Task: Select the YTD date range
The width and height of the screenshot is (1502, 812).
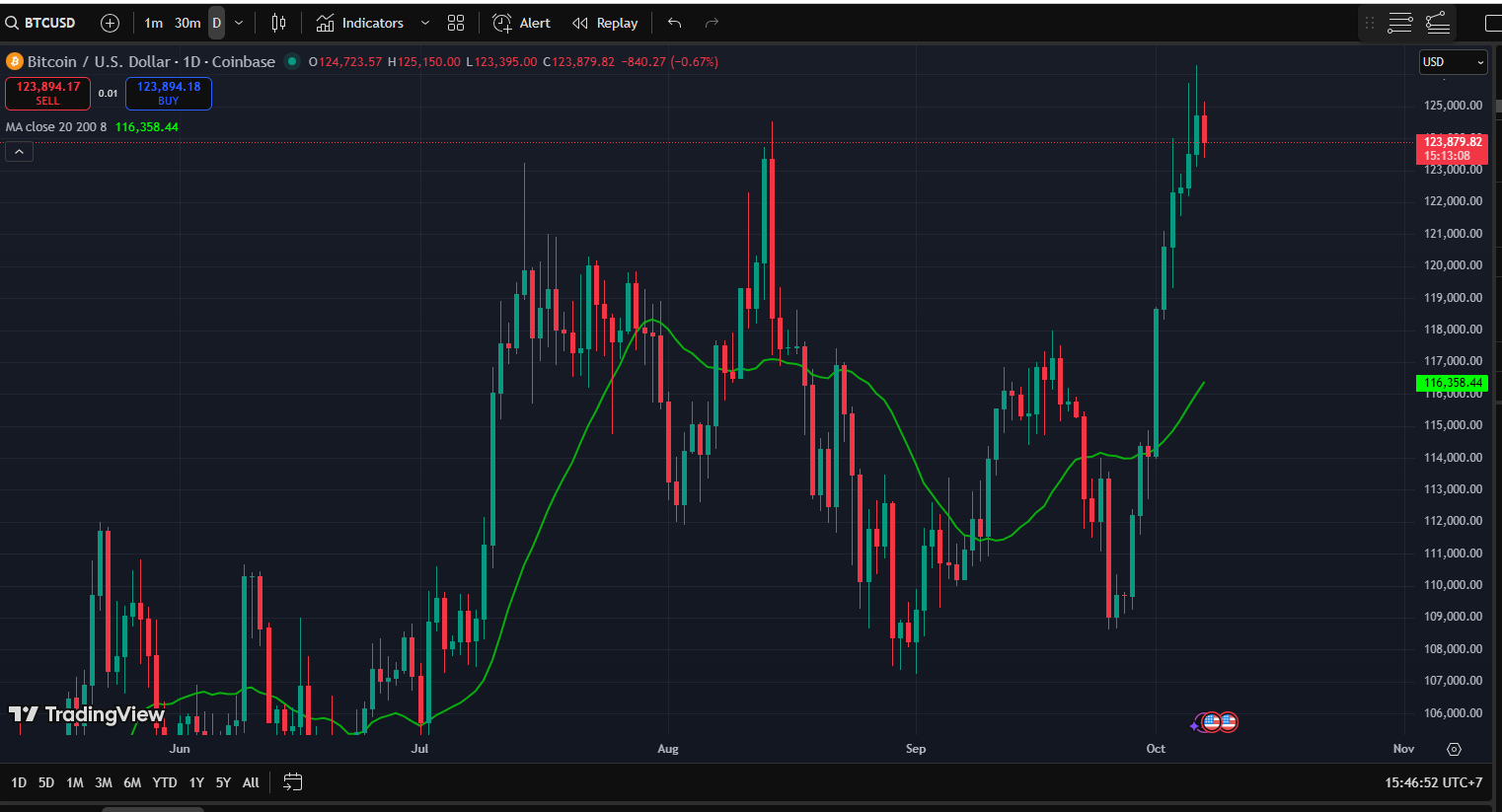Action: (x=165, y=782)
